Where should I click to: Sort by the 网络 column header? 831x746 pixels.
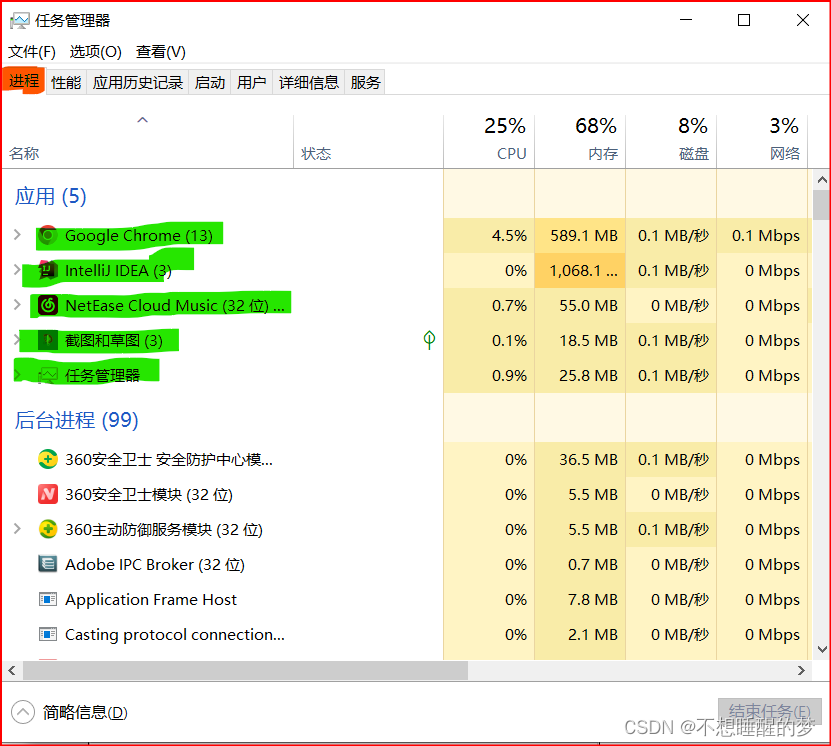pos(763,141)
